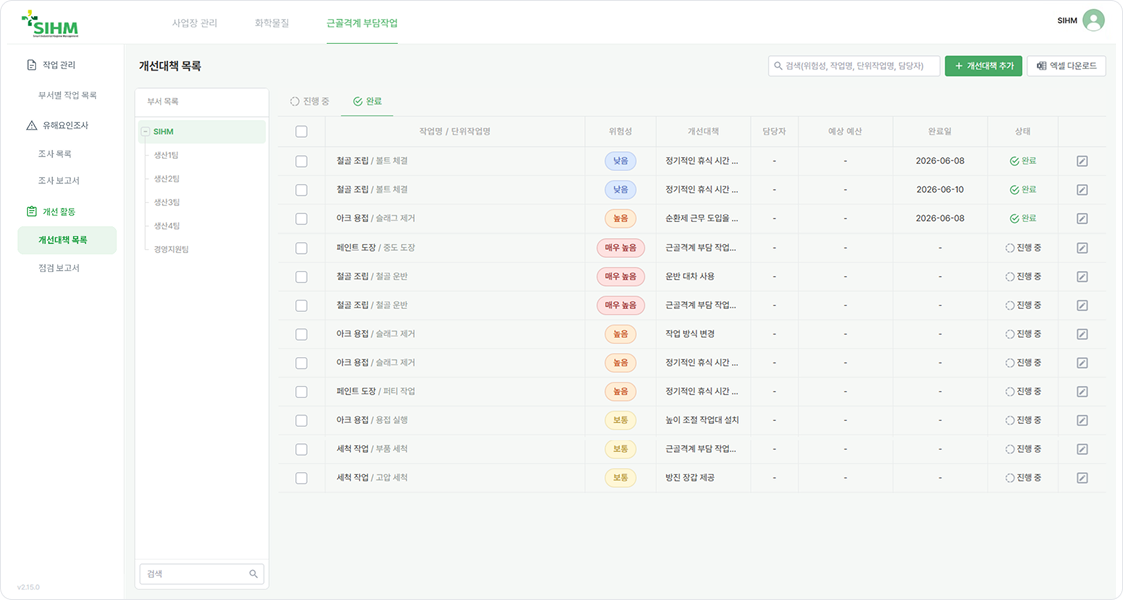Open edit icon for the 2026-06-10 row
1123x600 pixels.
click(x=1082, y=190)
